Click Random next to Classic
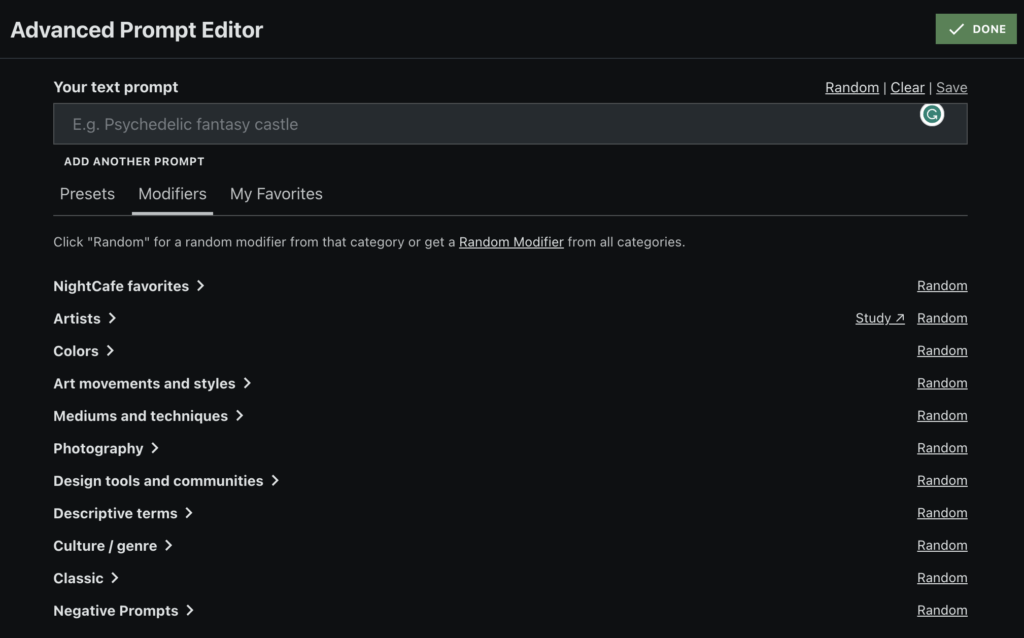The width and height of the screenshot is (1024, 638). point(942,578)
